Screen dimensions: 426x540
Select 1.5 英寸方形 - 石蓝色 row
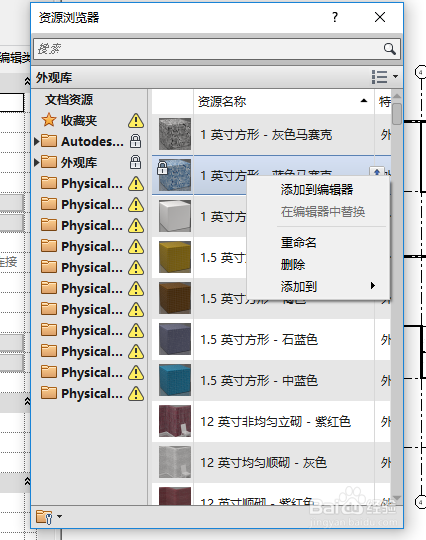point(271,340)
